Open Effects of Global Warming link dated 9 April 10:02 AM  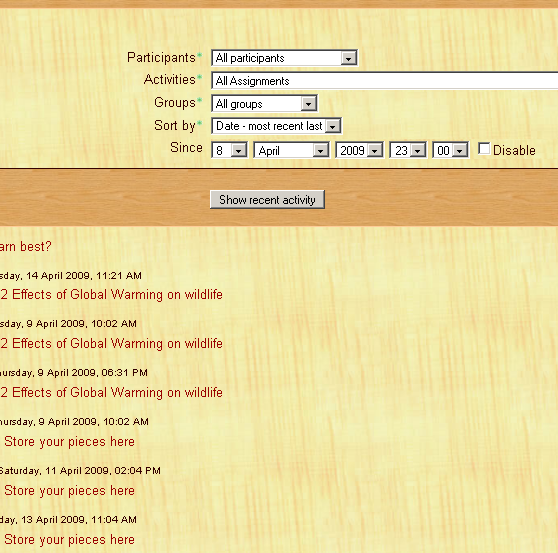111,343
